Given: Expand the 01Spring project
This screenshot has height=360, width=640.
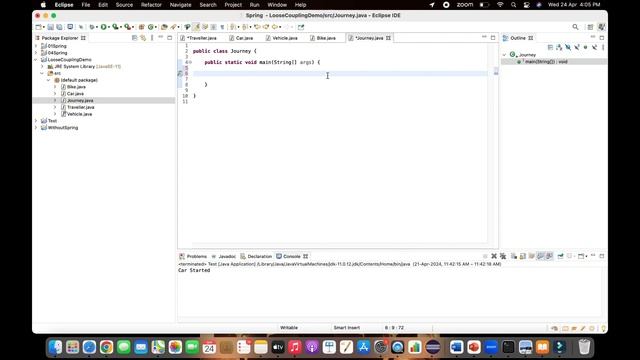Looking at the screenshot, I should click(36, 46).
